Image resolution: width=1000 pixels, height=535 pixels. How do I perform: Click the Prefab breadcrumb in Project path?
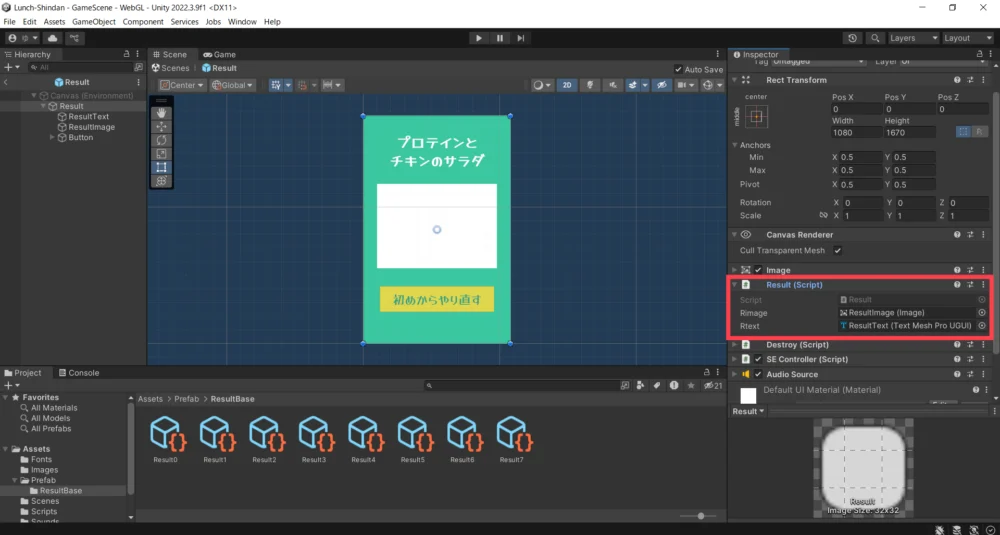click(188, 399)
